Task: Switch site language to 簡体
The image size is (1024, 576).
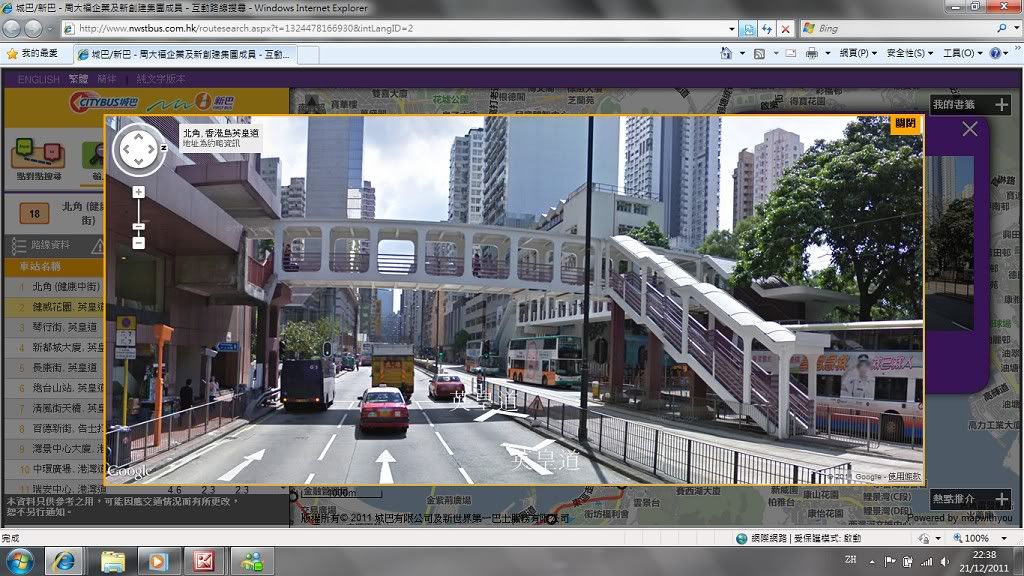Action: (x=106, y=79)
